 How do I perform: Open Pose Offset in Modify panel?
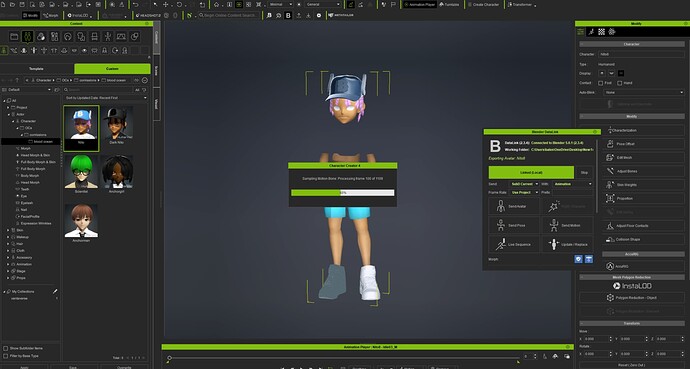point(631,144)
